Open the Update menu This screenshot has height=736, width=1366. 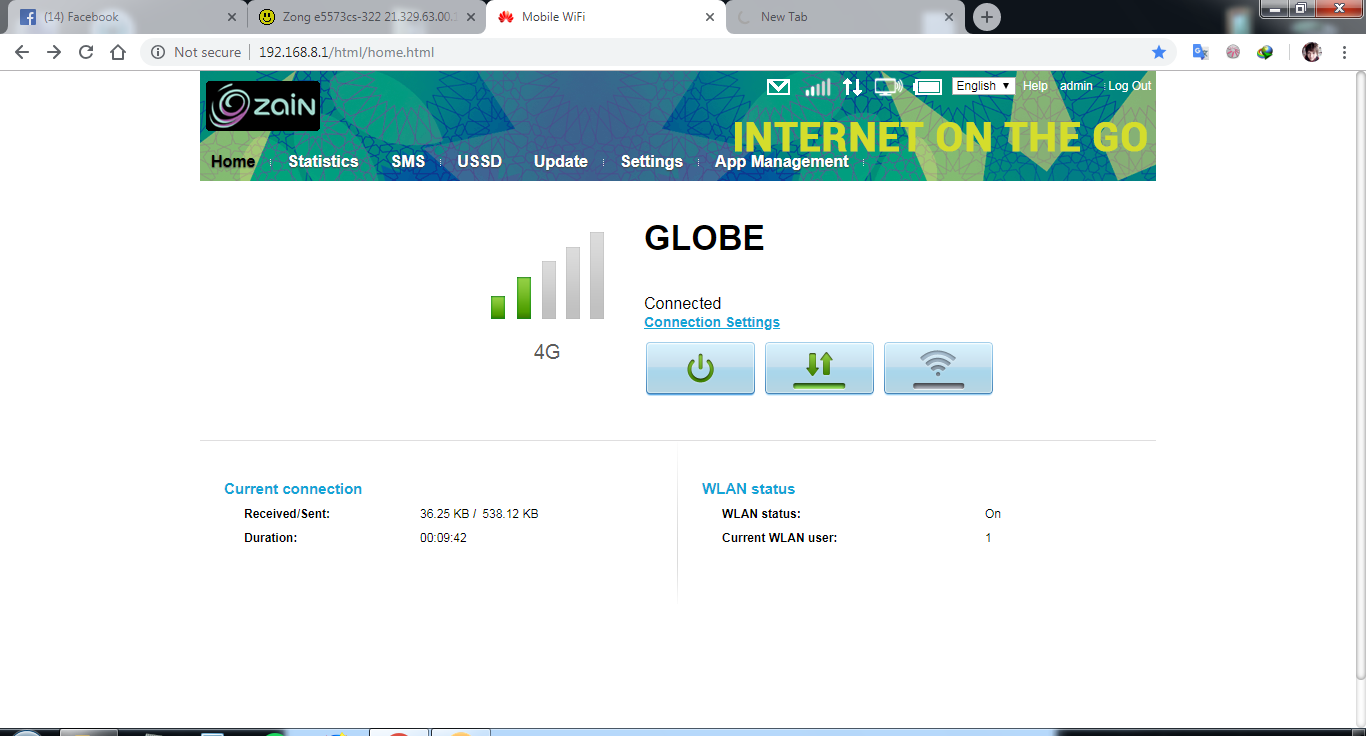[561, 161]
